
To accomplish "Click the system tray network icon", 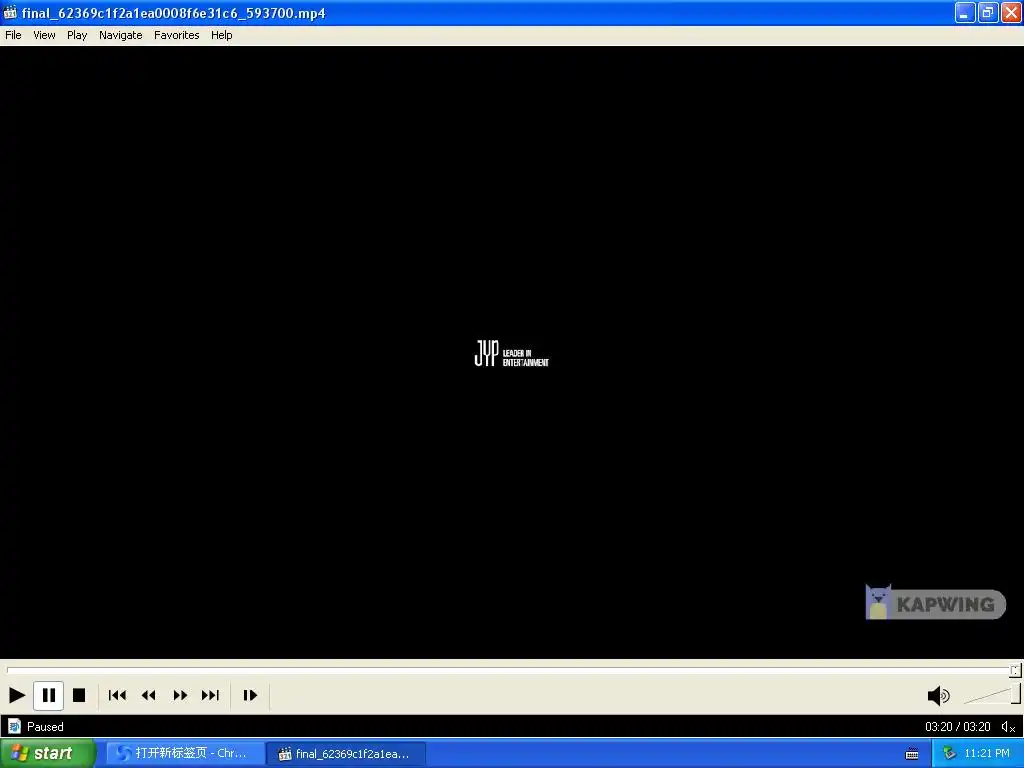I will click(x=950, y=754).
